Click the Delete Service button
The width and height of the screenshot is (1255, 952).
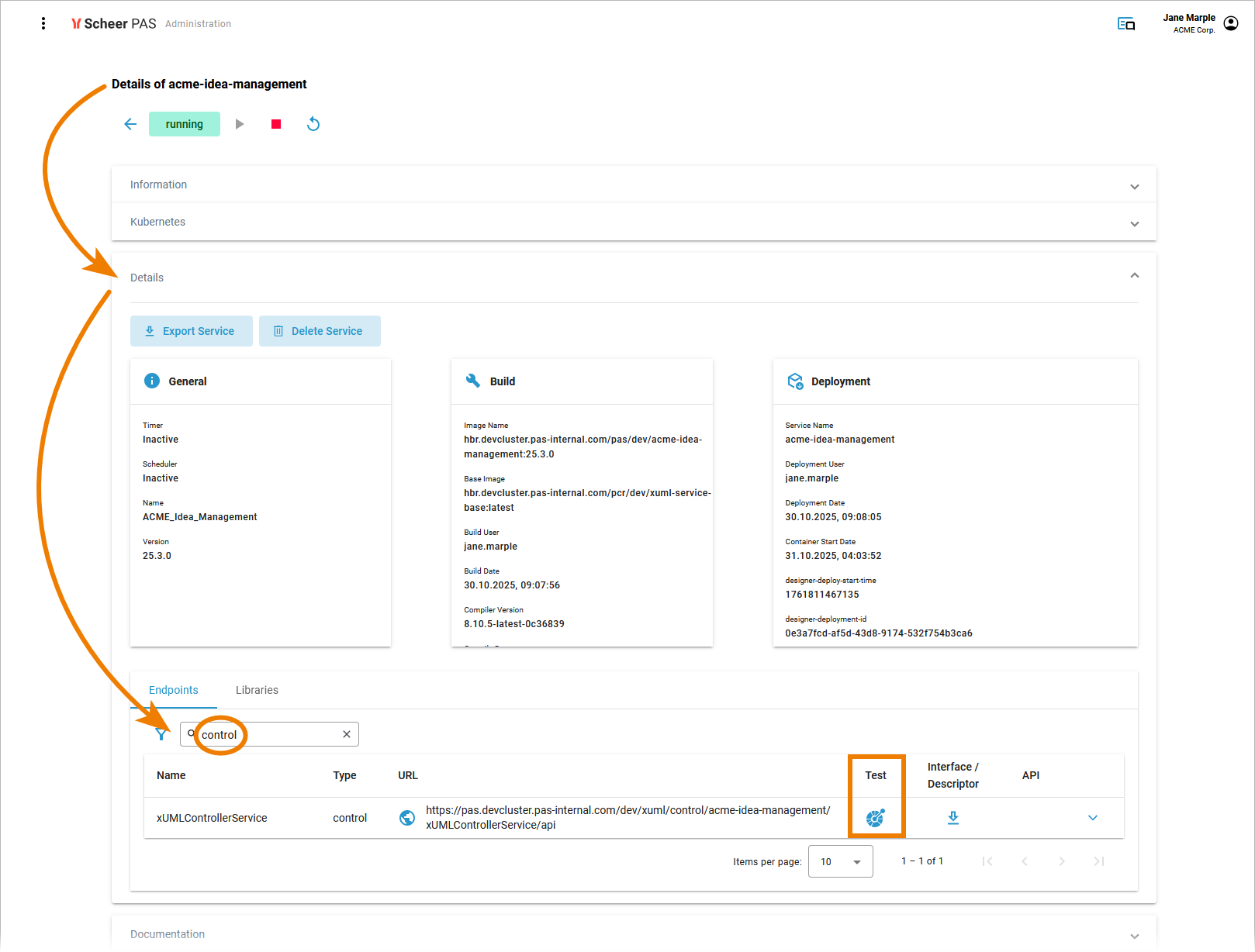pyautogui.click(x=320, y=331)
